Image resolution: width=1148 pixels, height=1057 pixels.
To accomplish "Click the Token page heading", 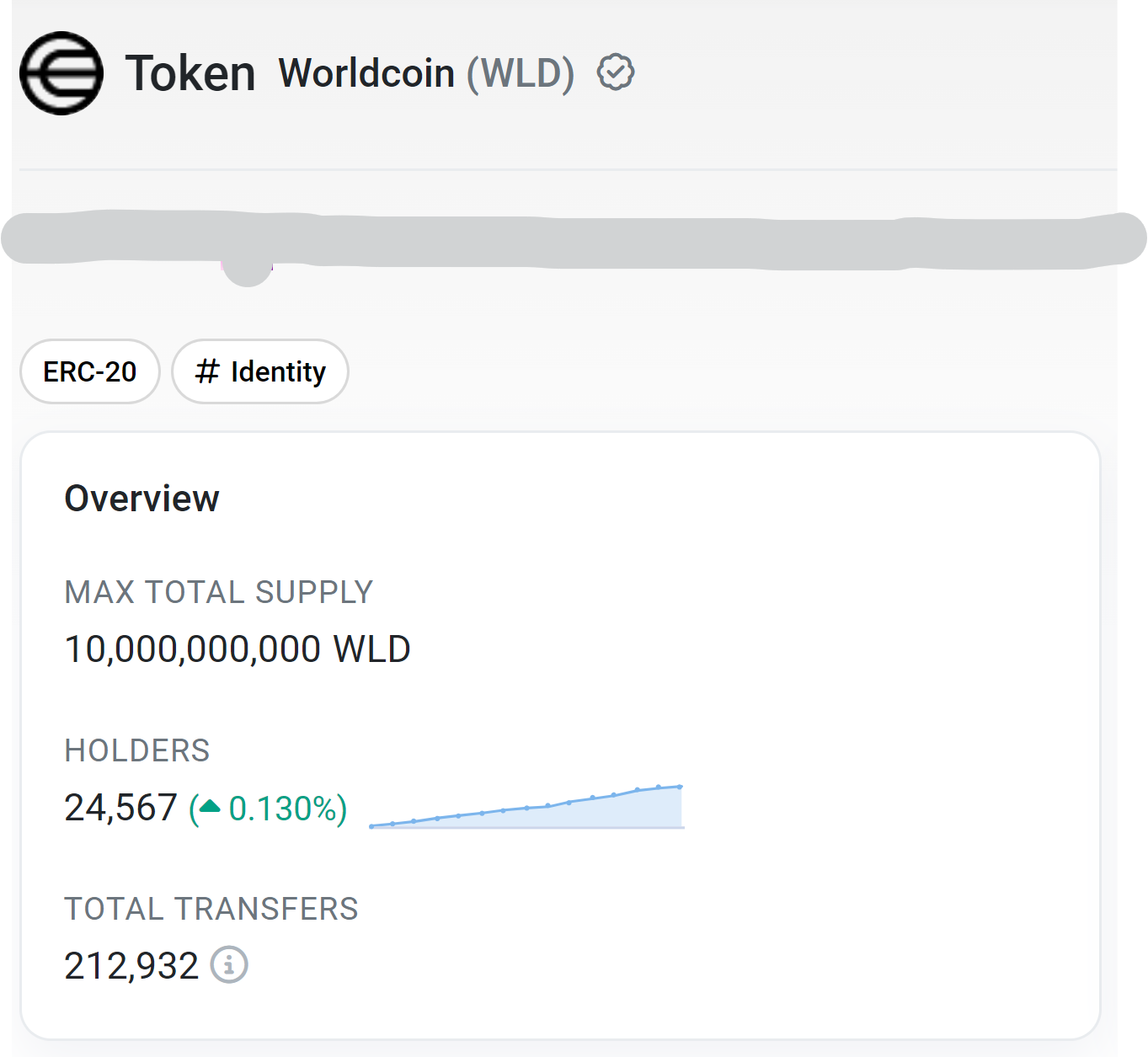I will [x=190, y=73].
